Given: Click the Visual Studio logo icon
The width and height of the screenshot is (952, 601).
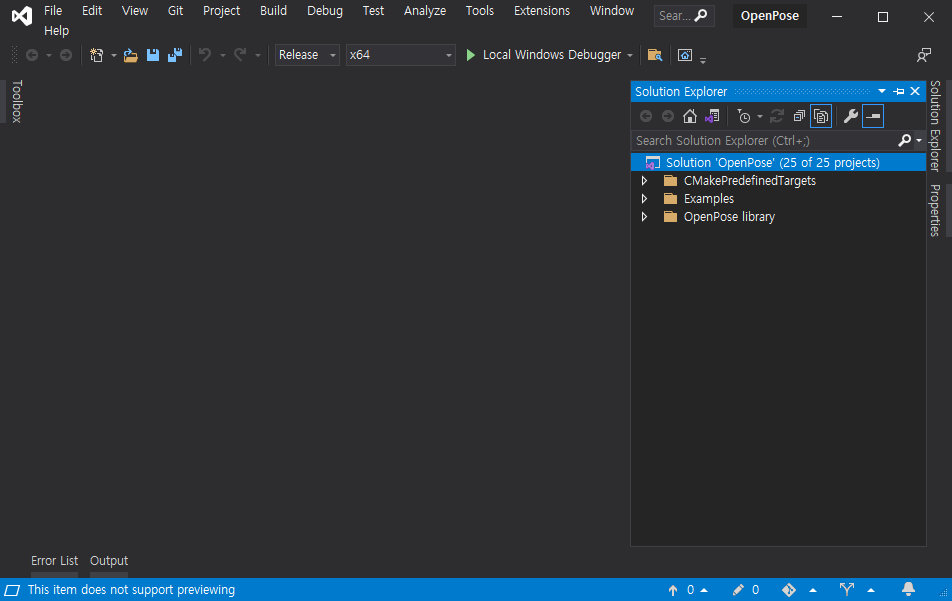Looking at the screenshot, I should [x=22, y=16].
